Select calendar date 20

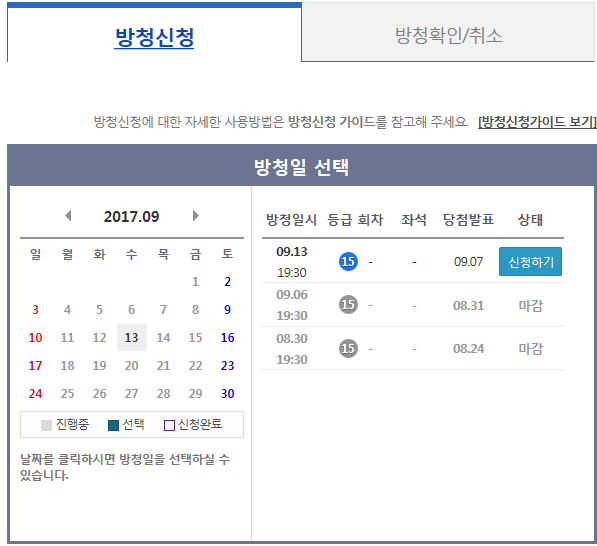pos(131,366)
